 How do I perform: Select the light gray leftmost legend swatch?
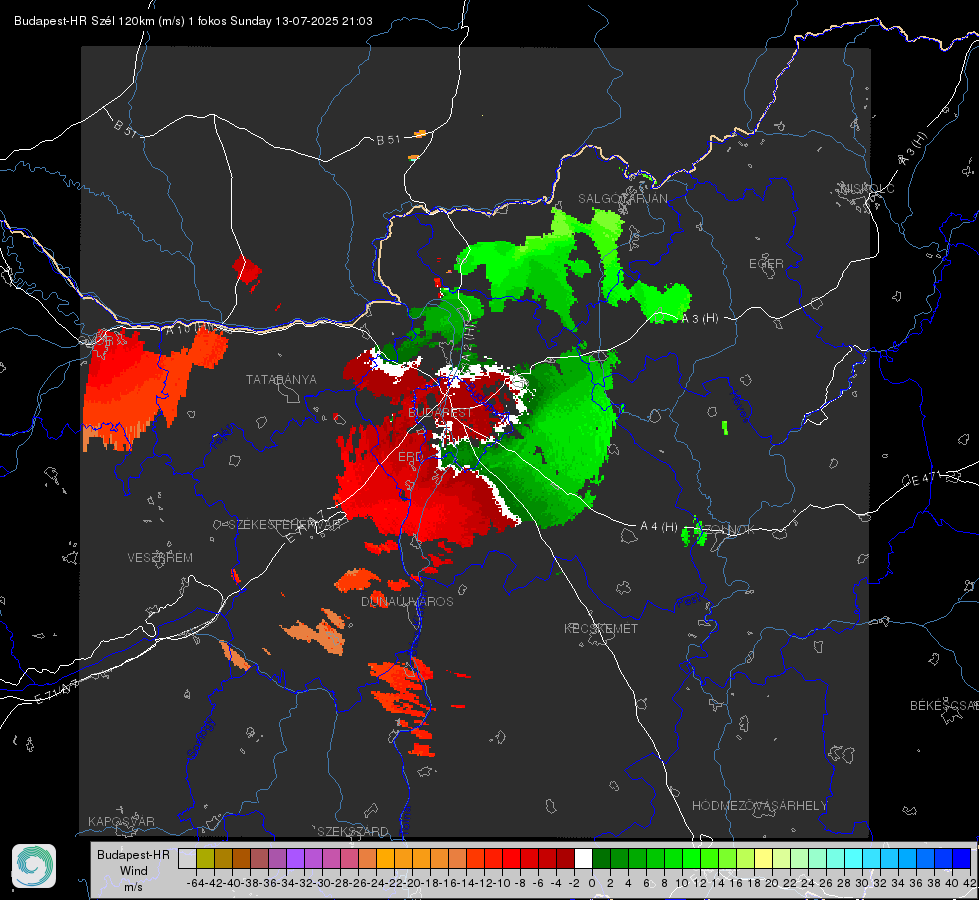(187, 858)
